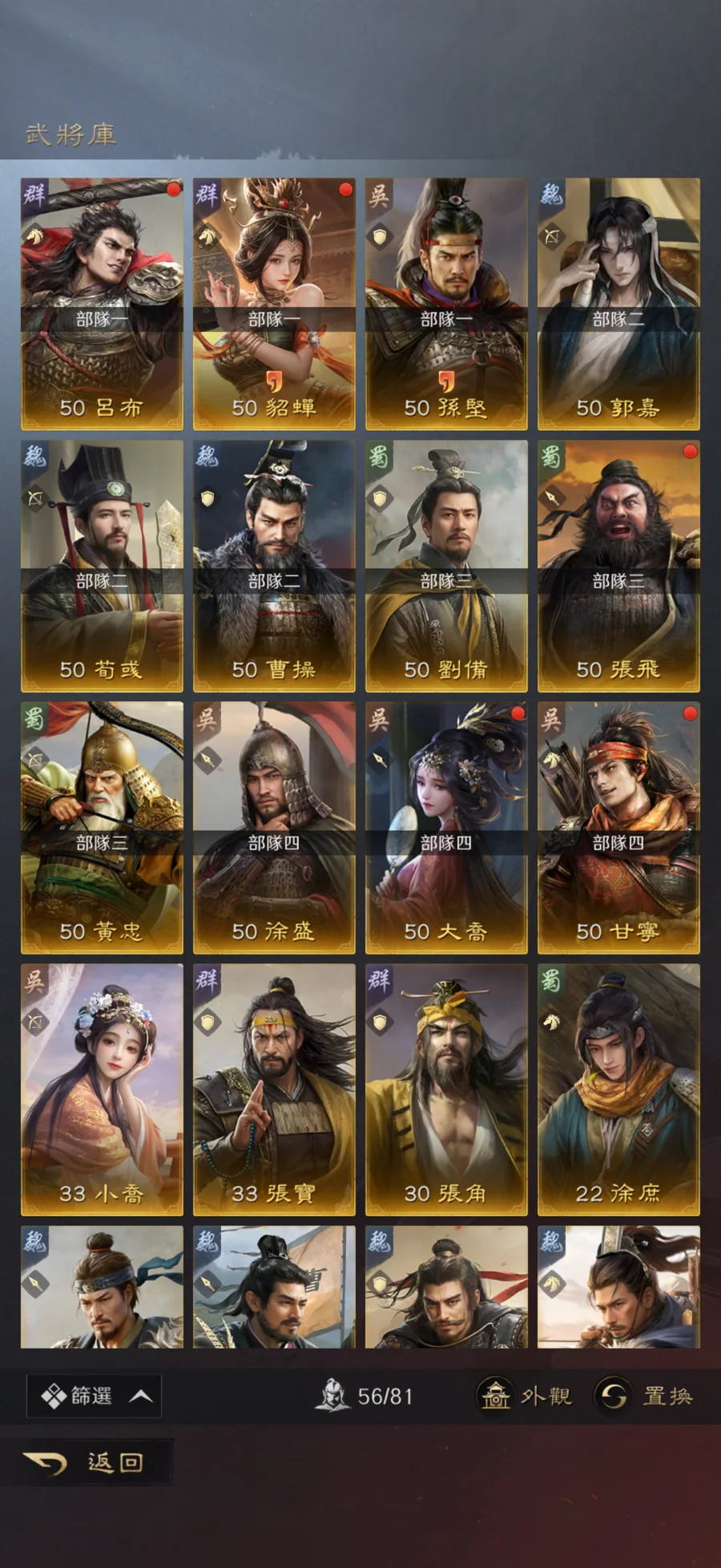The width and height of the screenshot is (721, 1568).
Task: Click the 置換 swap arrows icon
Action: 613,1396
